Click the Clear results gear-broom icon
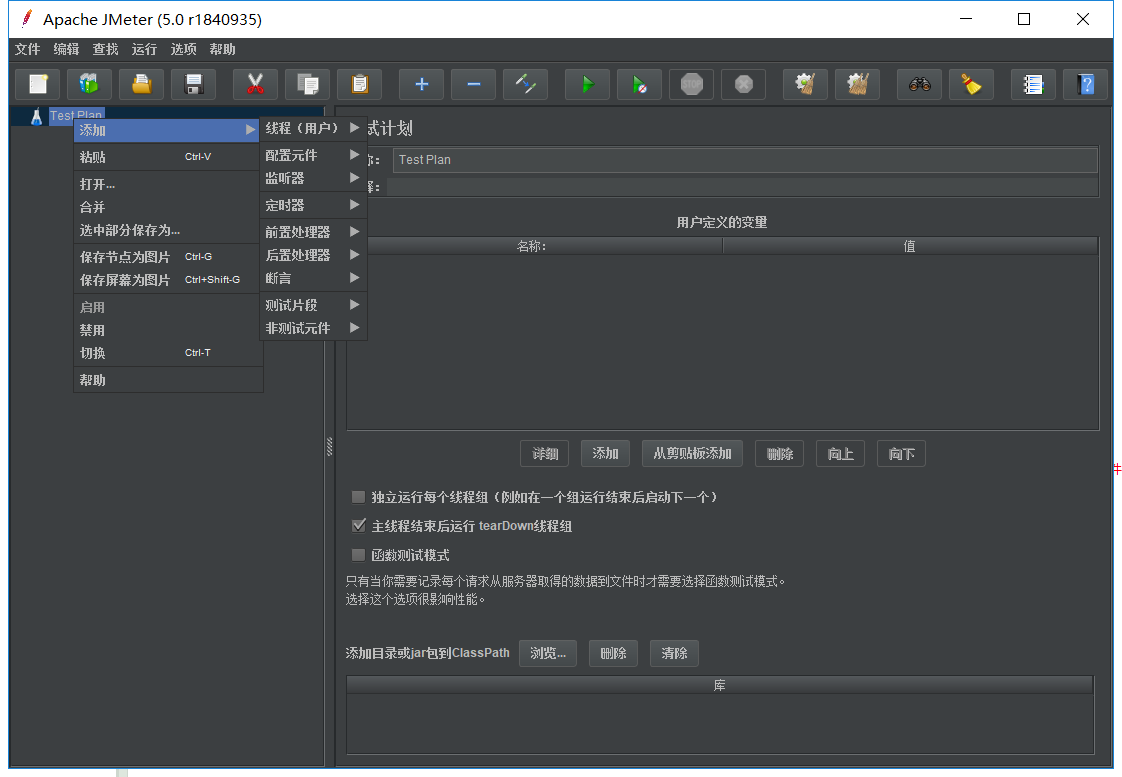The image size is (1122, 777). tap(805, 84)
